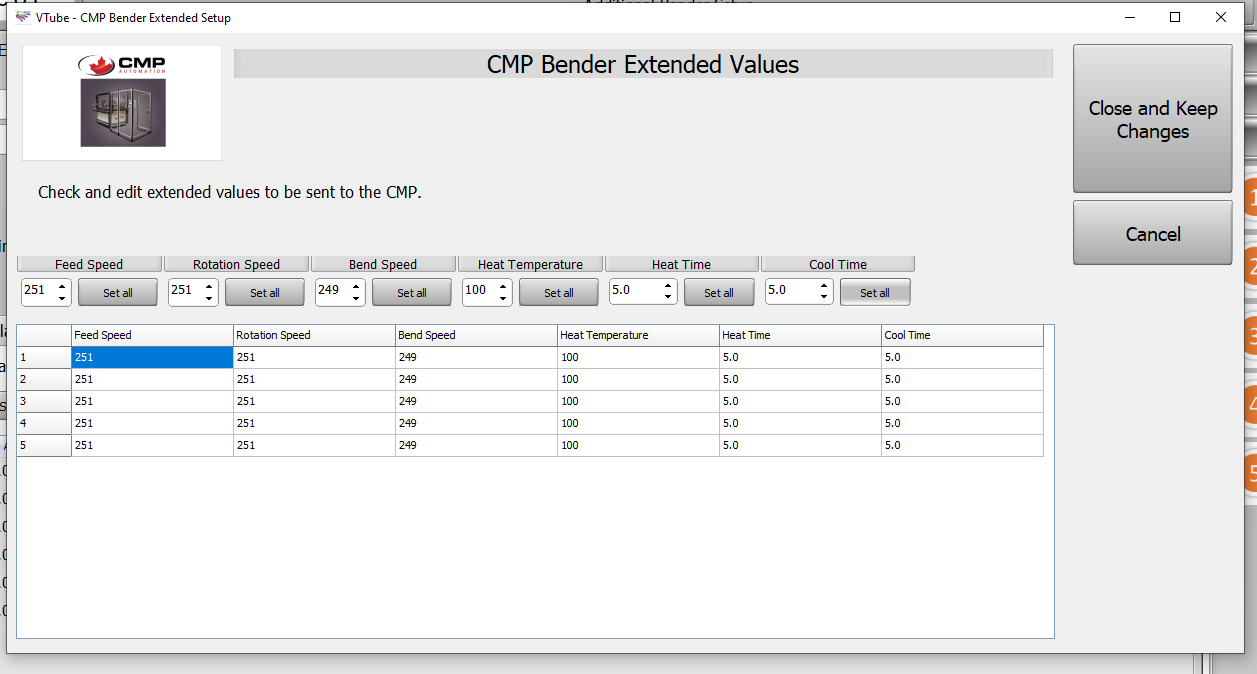Increase Heat Temperature with up arrow

[503, 286]
